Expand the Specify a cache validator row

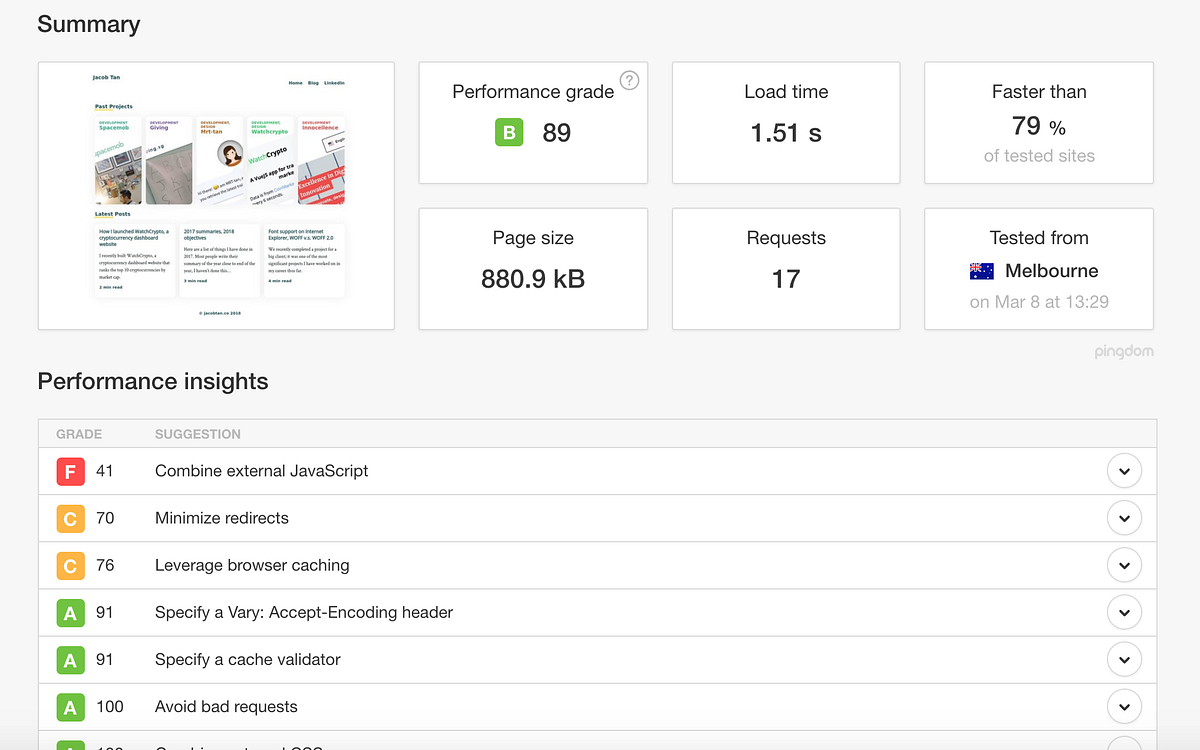pyautogui.click(x=1124, y=659)
